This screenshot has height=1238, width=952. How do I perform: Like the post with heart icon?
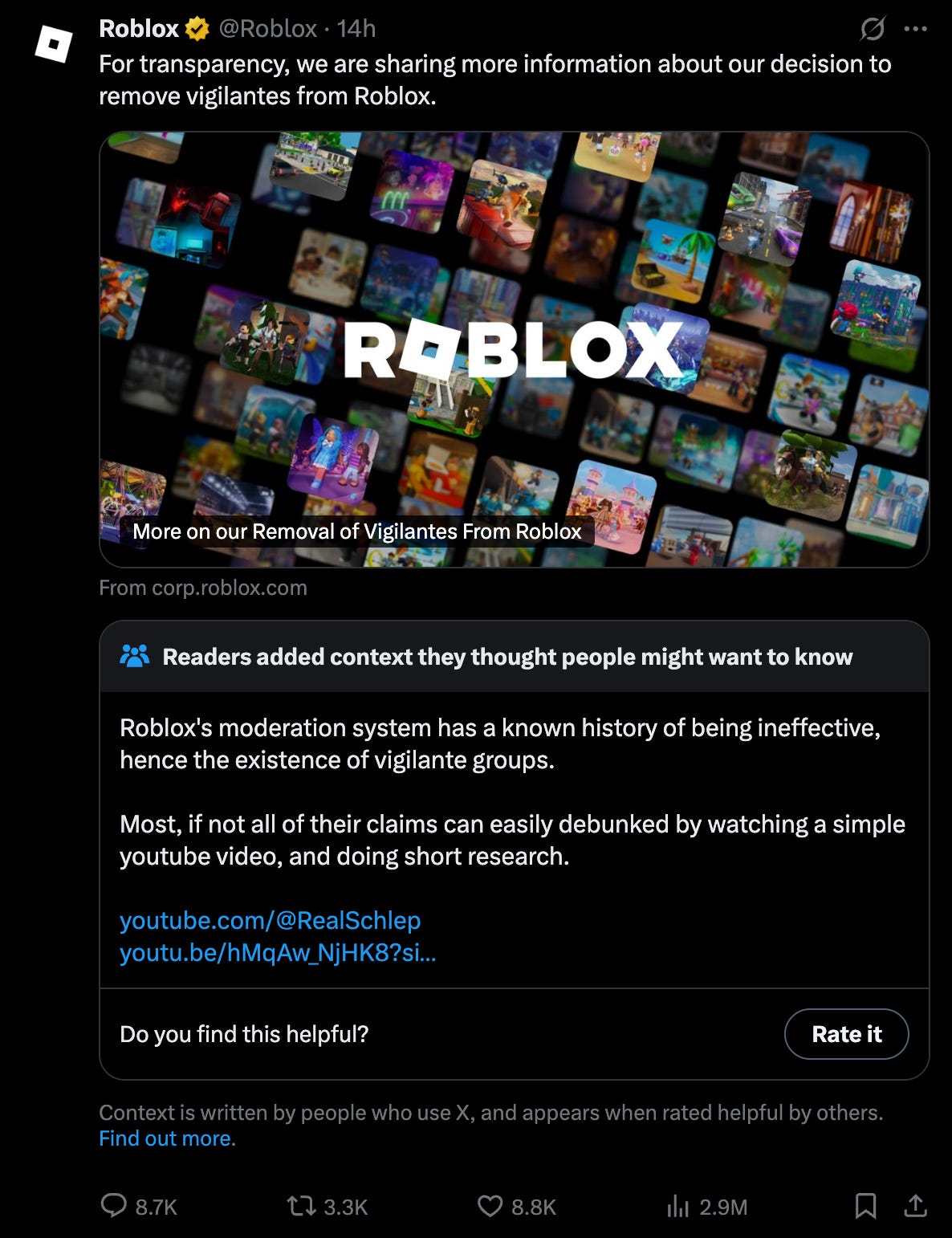(490, 1206)
